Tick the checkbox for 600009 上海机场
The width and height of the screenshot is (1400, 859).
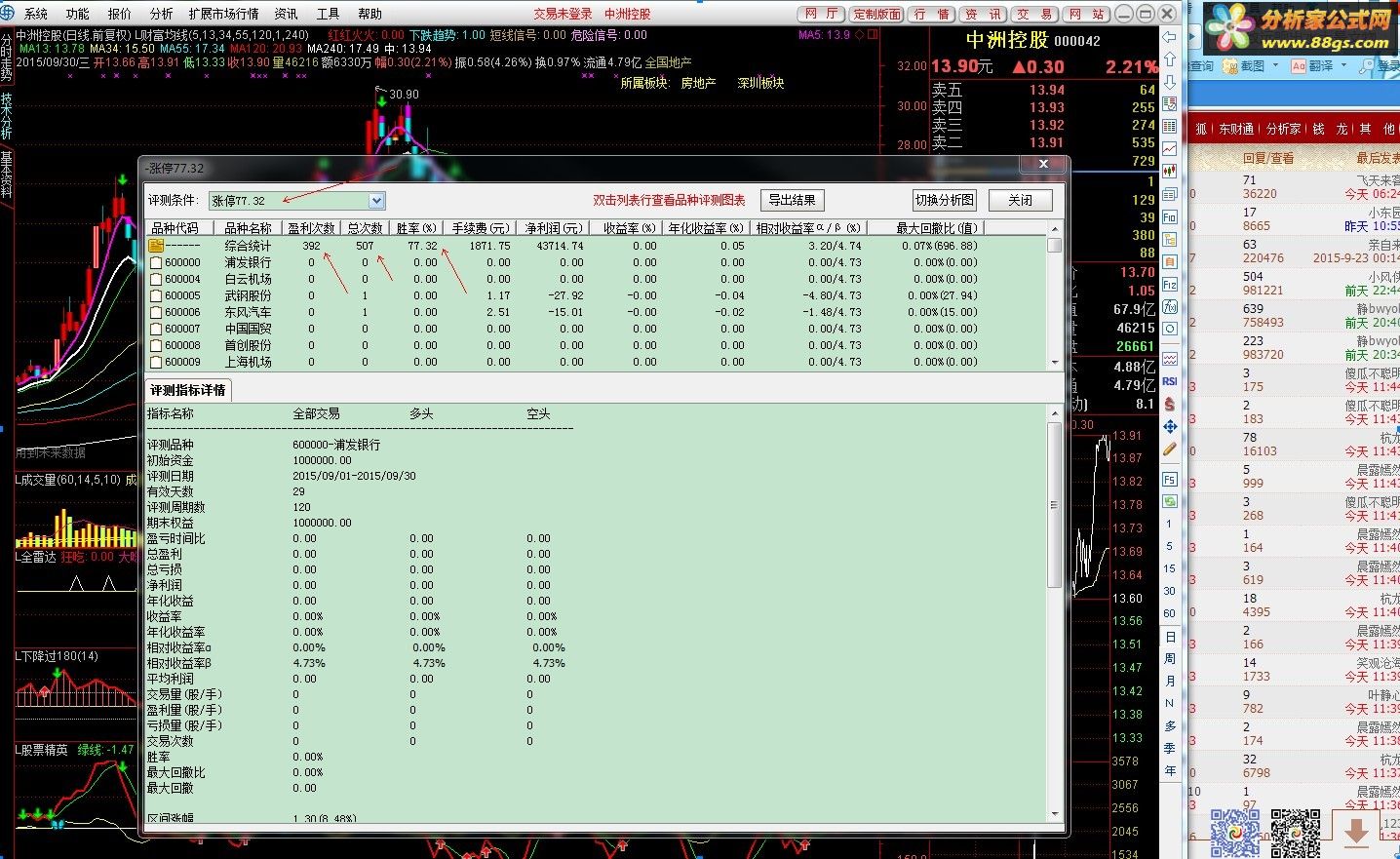coord(156,362)
